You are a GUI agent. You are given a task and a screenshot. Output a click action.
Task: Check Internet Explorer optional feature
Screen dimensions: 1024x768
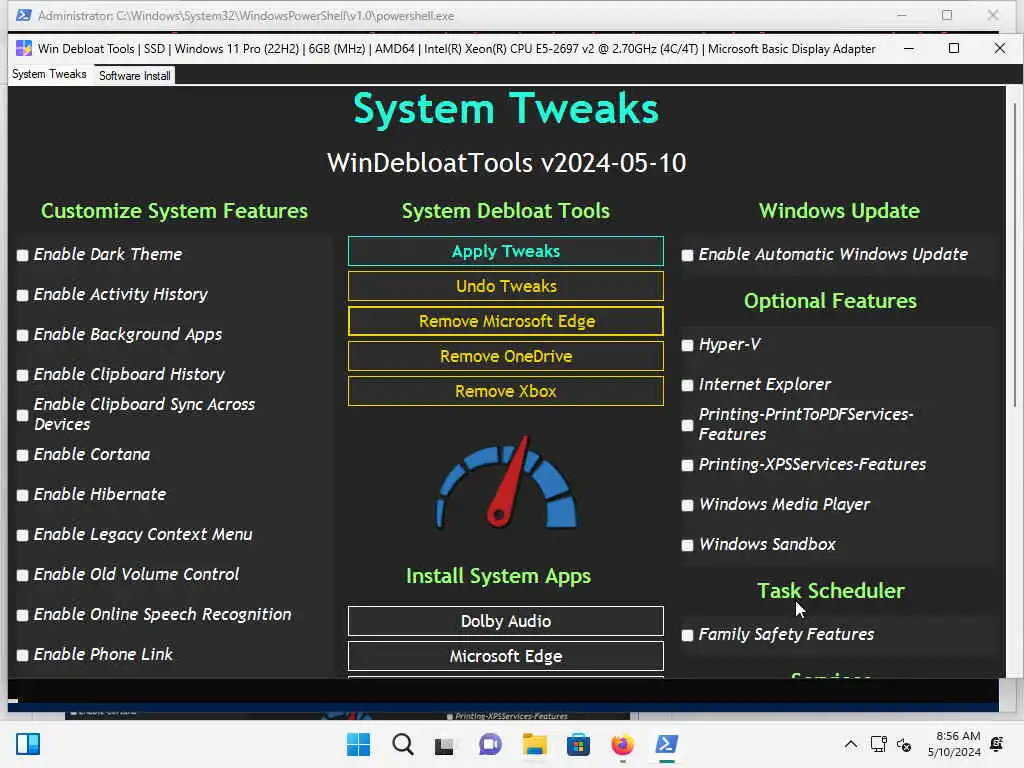coord(687,385)
